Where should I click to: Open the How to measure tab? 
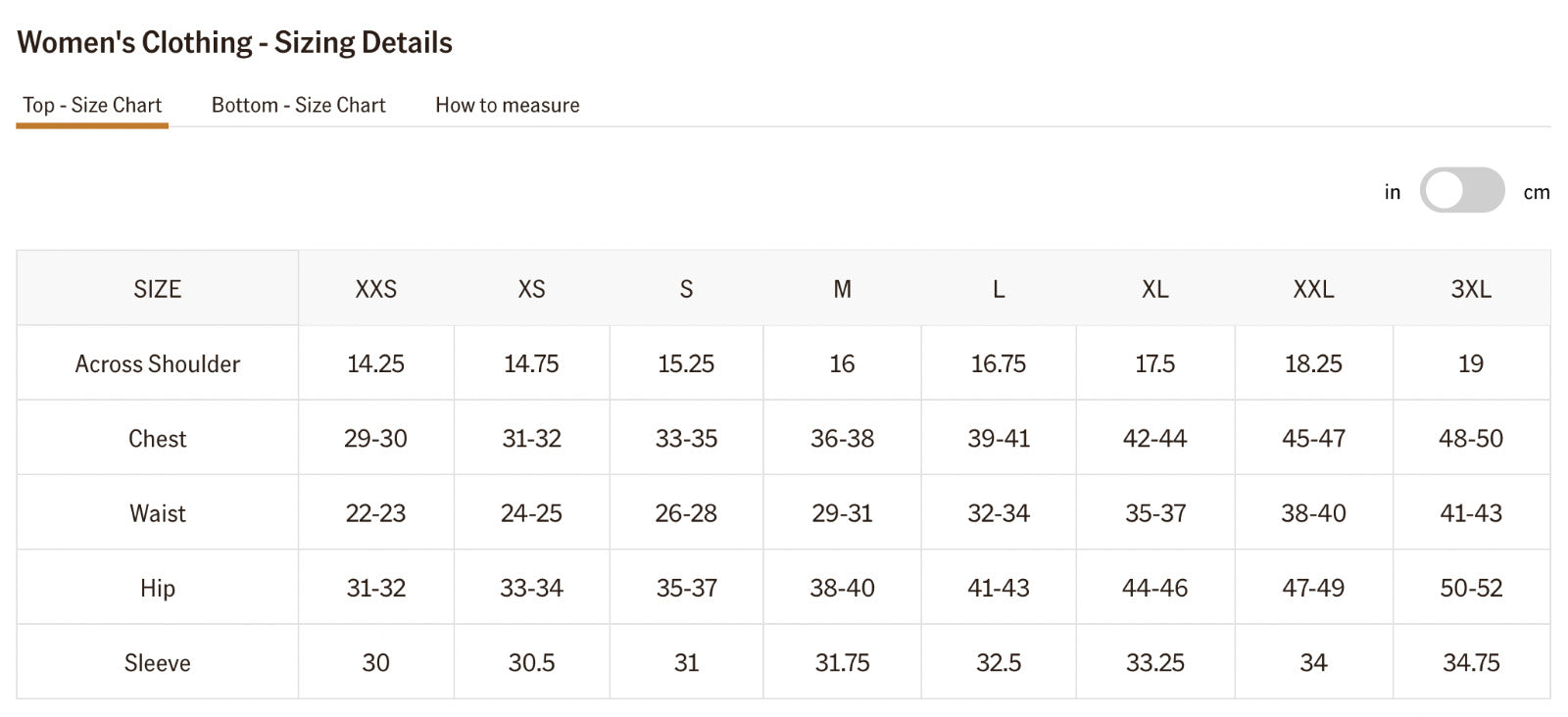click(x=507, y=105)
